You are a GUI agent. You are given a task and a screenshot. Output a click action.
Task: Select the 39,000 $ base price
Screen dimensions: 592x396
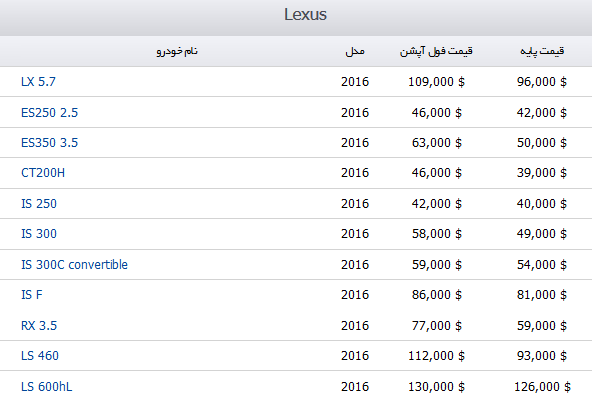pos(542,173)
